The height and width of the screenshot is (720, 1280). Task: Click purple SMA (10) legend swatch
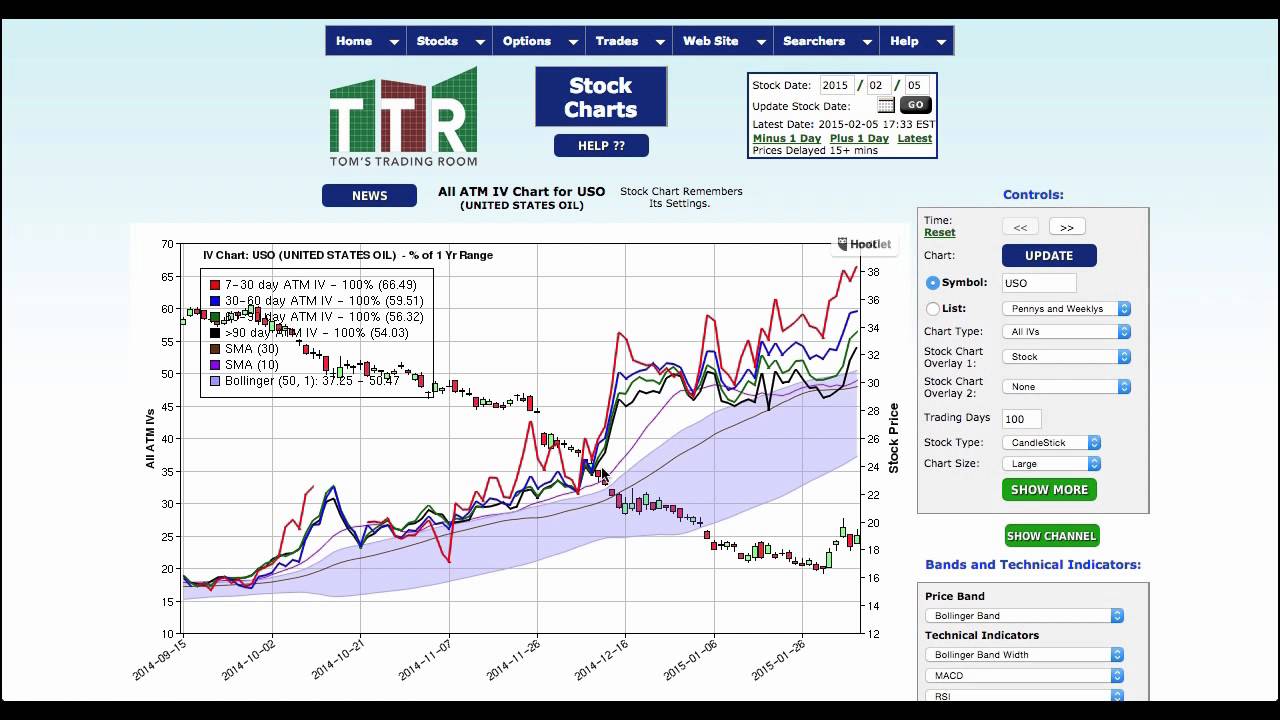(215, 365)
